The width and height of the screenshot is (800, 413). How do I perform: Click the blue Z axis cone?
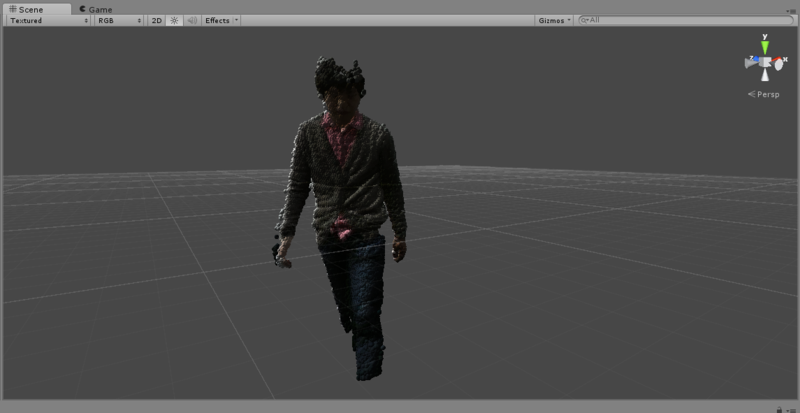point(755,59)
